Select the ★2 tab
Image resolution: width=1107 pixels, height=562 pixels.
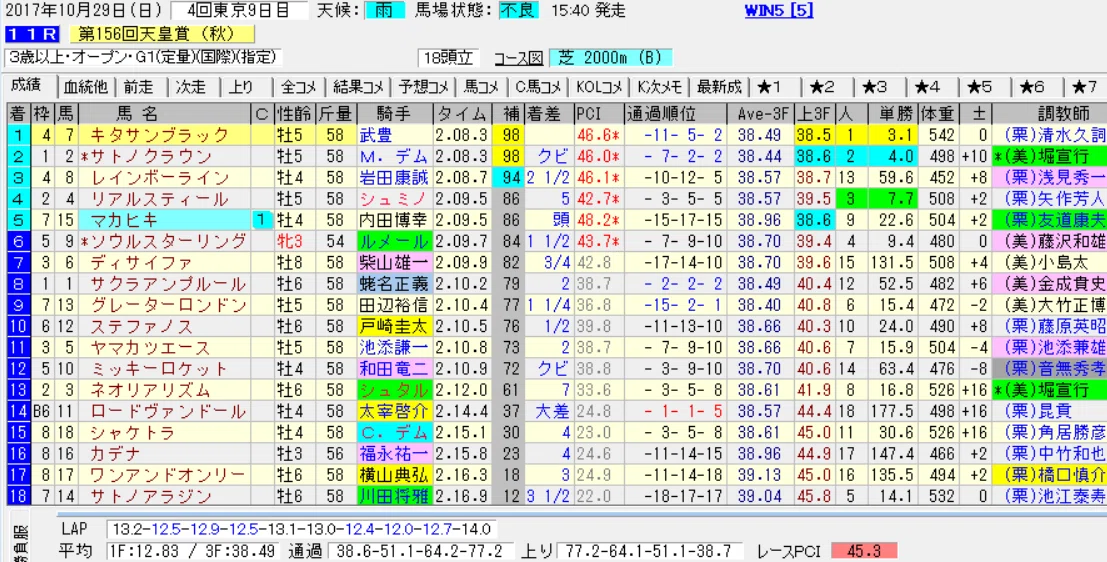(822, 88)
